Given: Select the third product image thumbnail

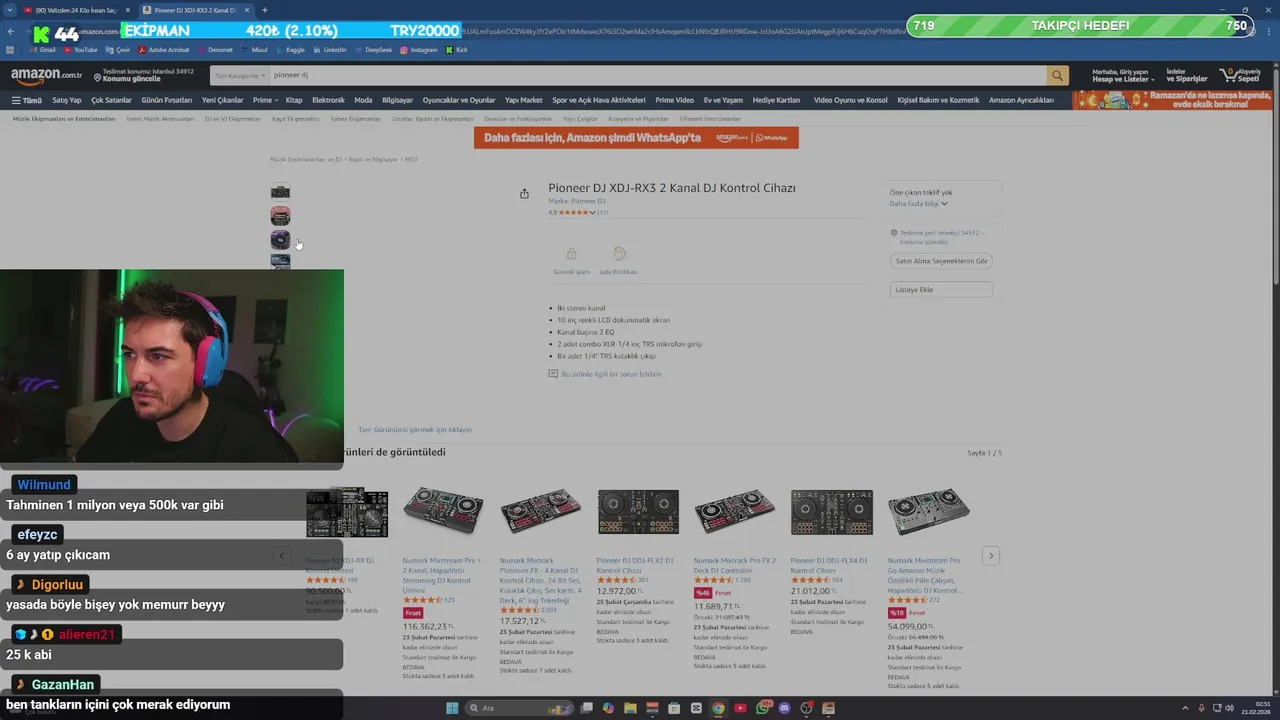Looking at the screenshot, I should 280,239.
